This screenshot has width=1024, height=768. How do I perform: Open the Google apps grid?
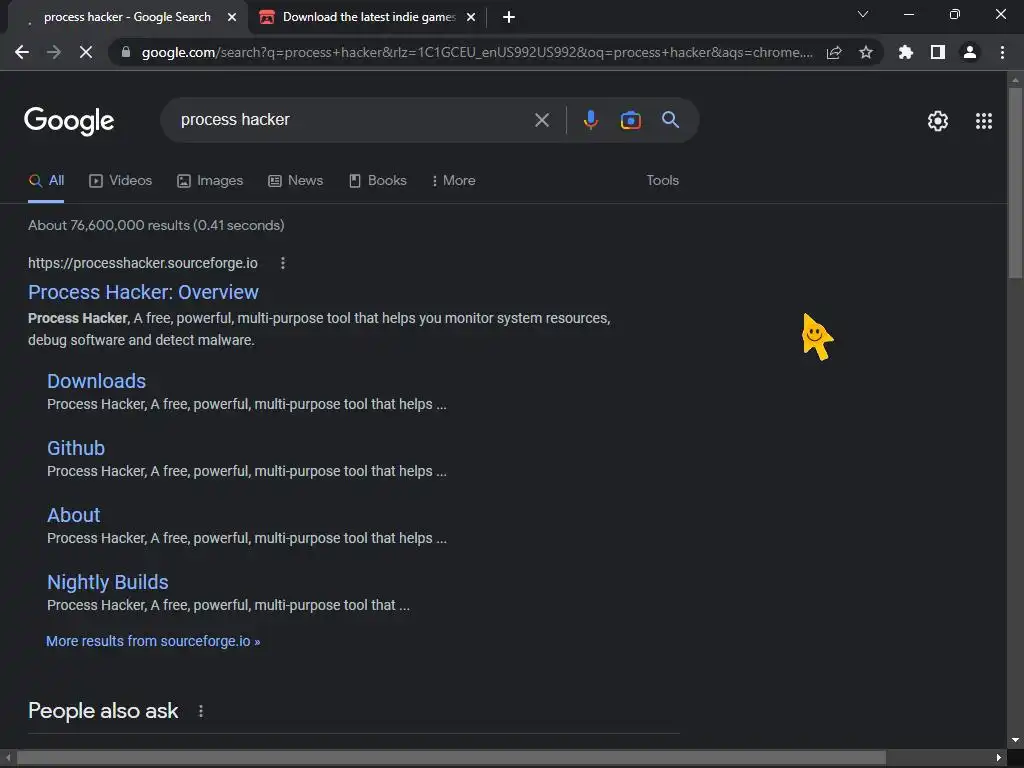(984, 121)
